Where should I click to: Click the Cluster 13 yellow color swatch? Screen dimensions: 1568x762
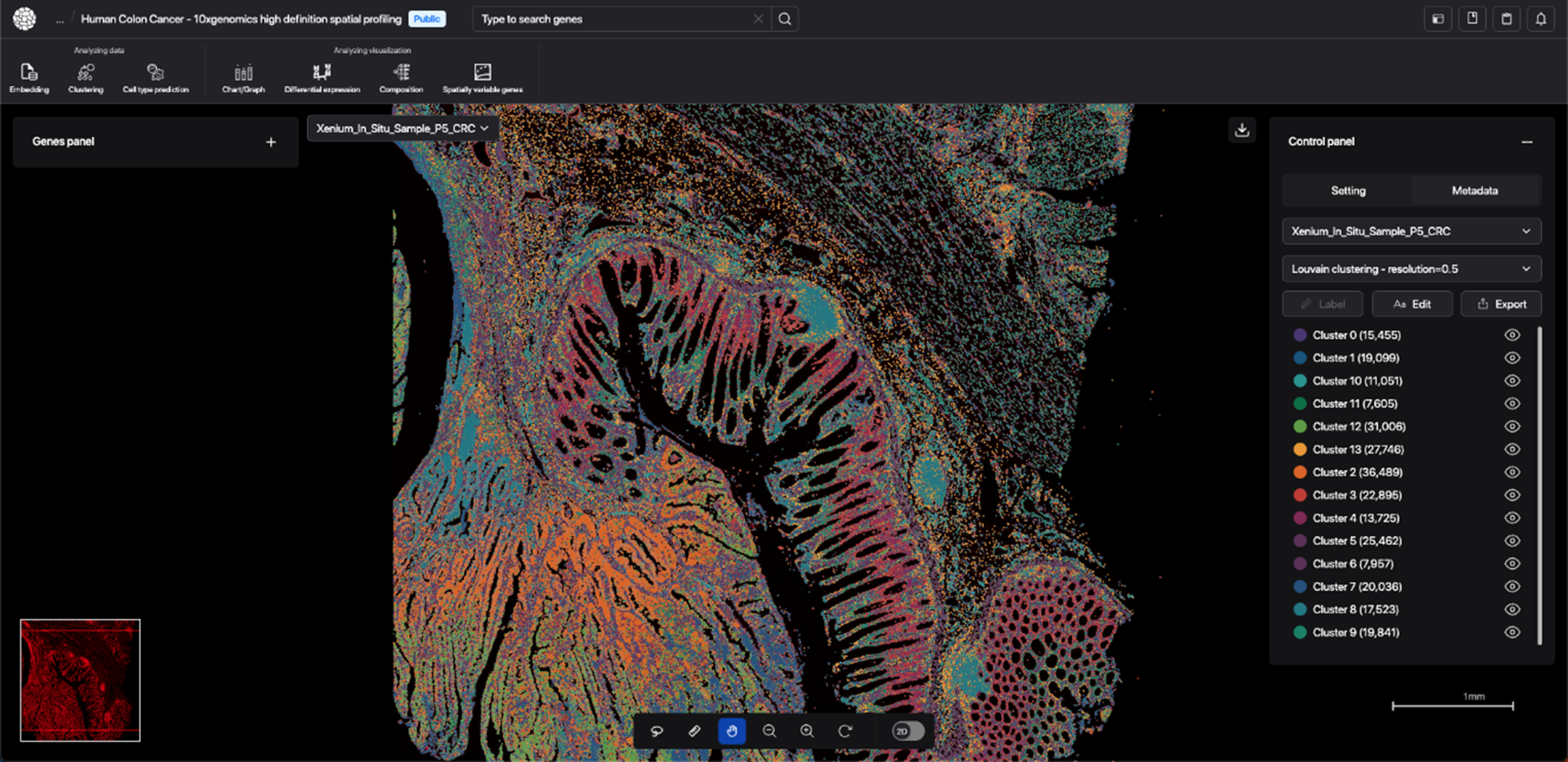pos(1300,449)
